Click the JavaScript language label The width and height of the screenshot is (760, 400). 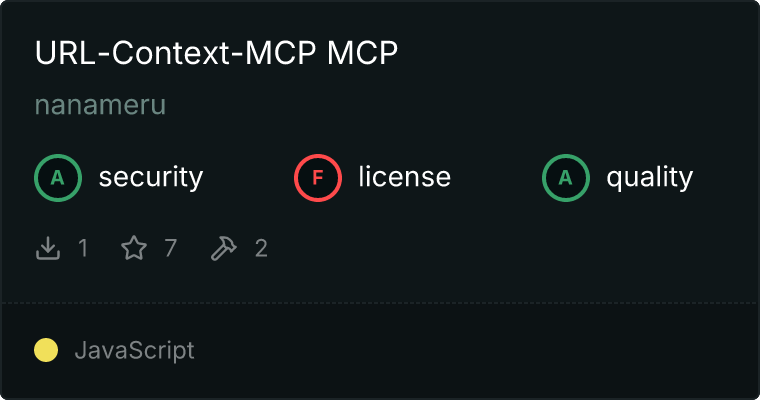click(134, 351)
